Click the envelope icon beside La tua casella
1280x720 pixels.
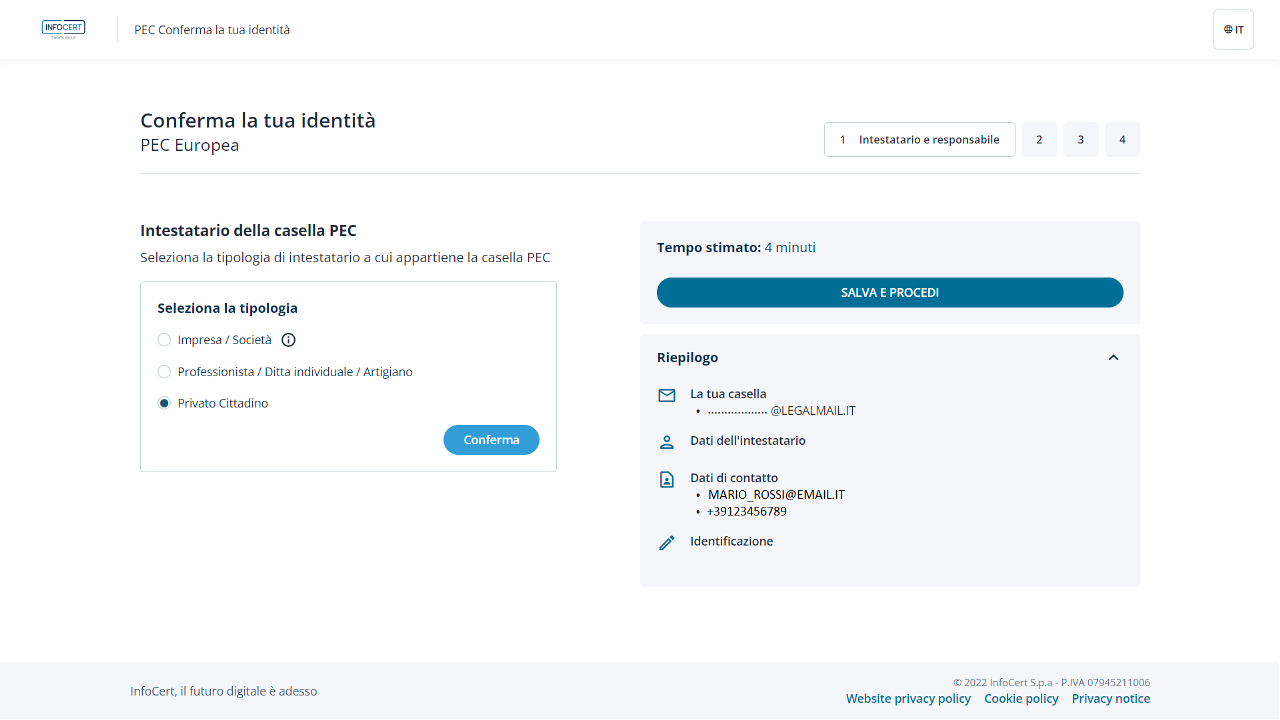667,395
